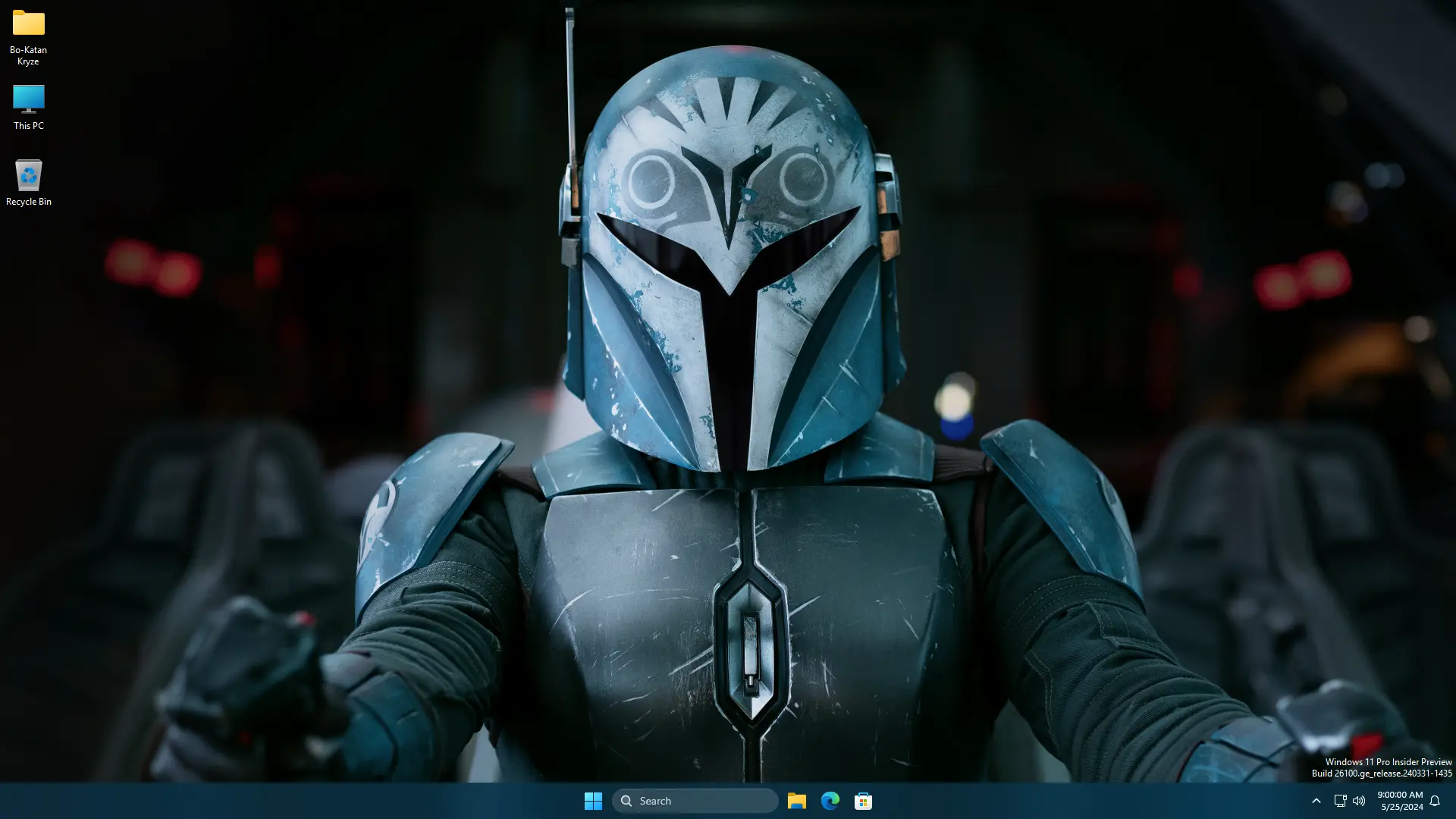Open the Windows Start menu
1456x819 pixels.
(x=593, y=801)
